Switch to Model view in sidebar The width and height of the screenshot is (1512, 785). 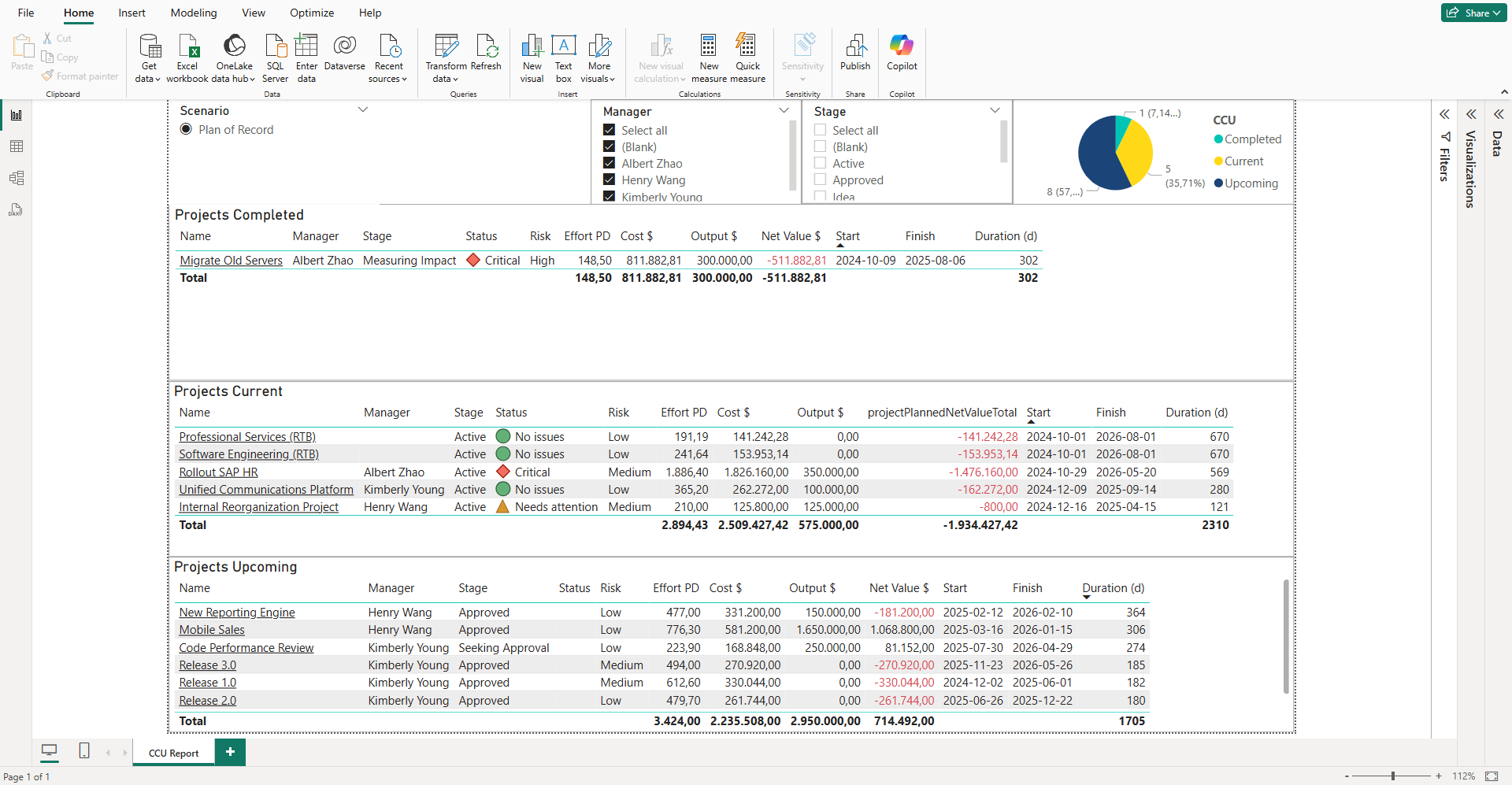[16, 178]
